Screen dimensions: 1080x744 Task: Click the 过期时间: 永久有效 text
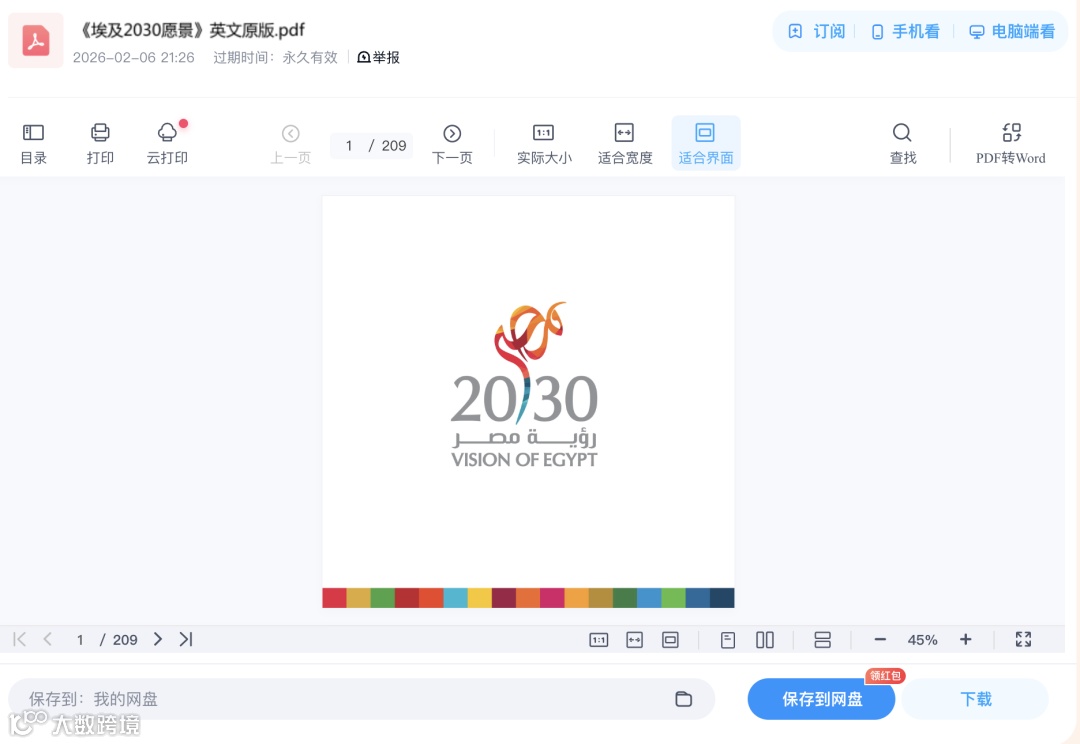pyautogui.click(x=276, y=57)
